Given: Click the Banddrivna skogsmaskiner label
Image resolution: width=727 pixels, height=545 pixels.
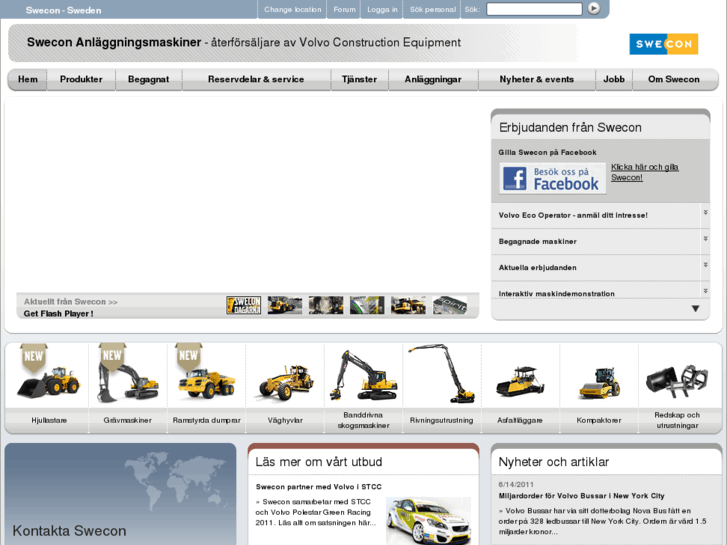Looking at the screenshot, I should tap(363, 420).
